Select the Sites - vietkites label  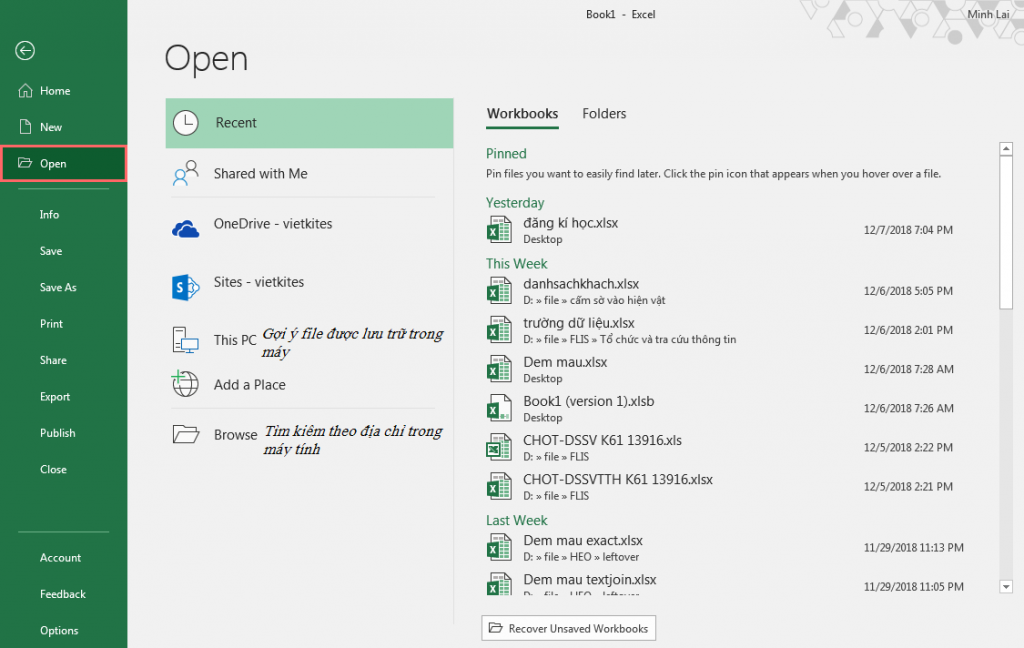[x=259, y=282]
